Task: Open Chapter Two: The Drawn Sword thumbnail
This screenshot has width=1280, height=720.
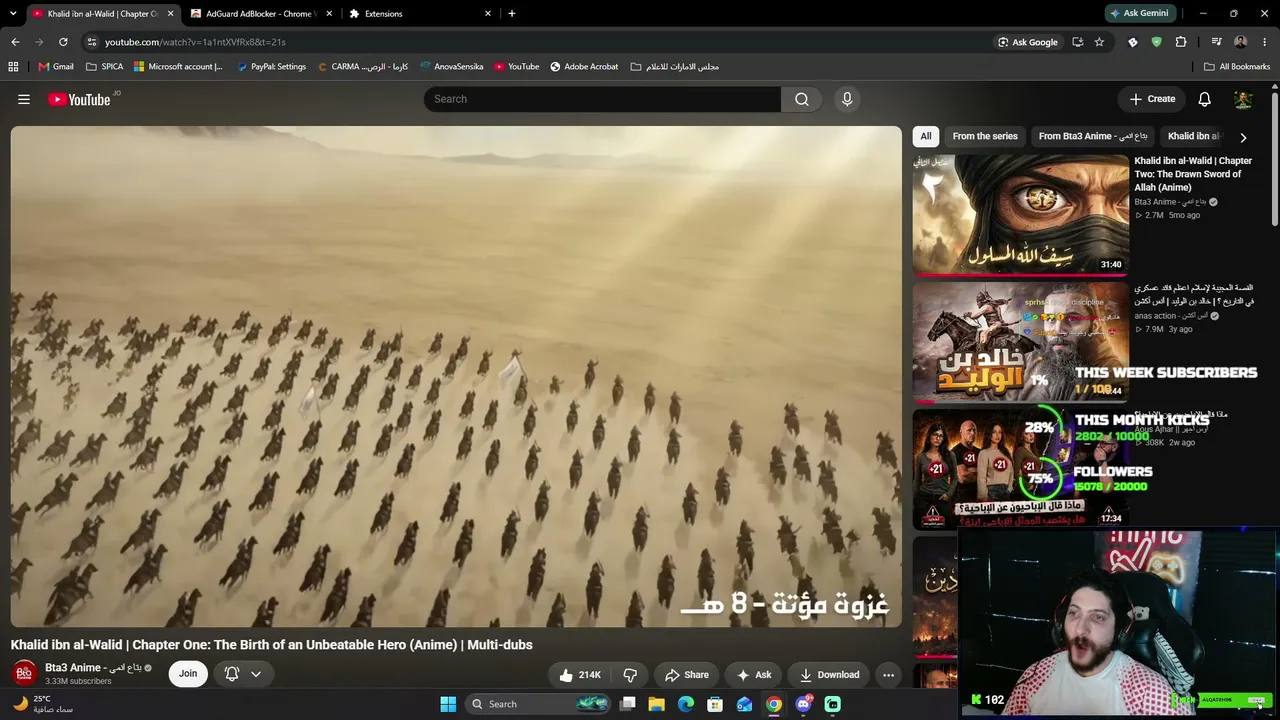Action: pos(1020,214)
